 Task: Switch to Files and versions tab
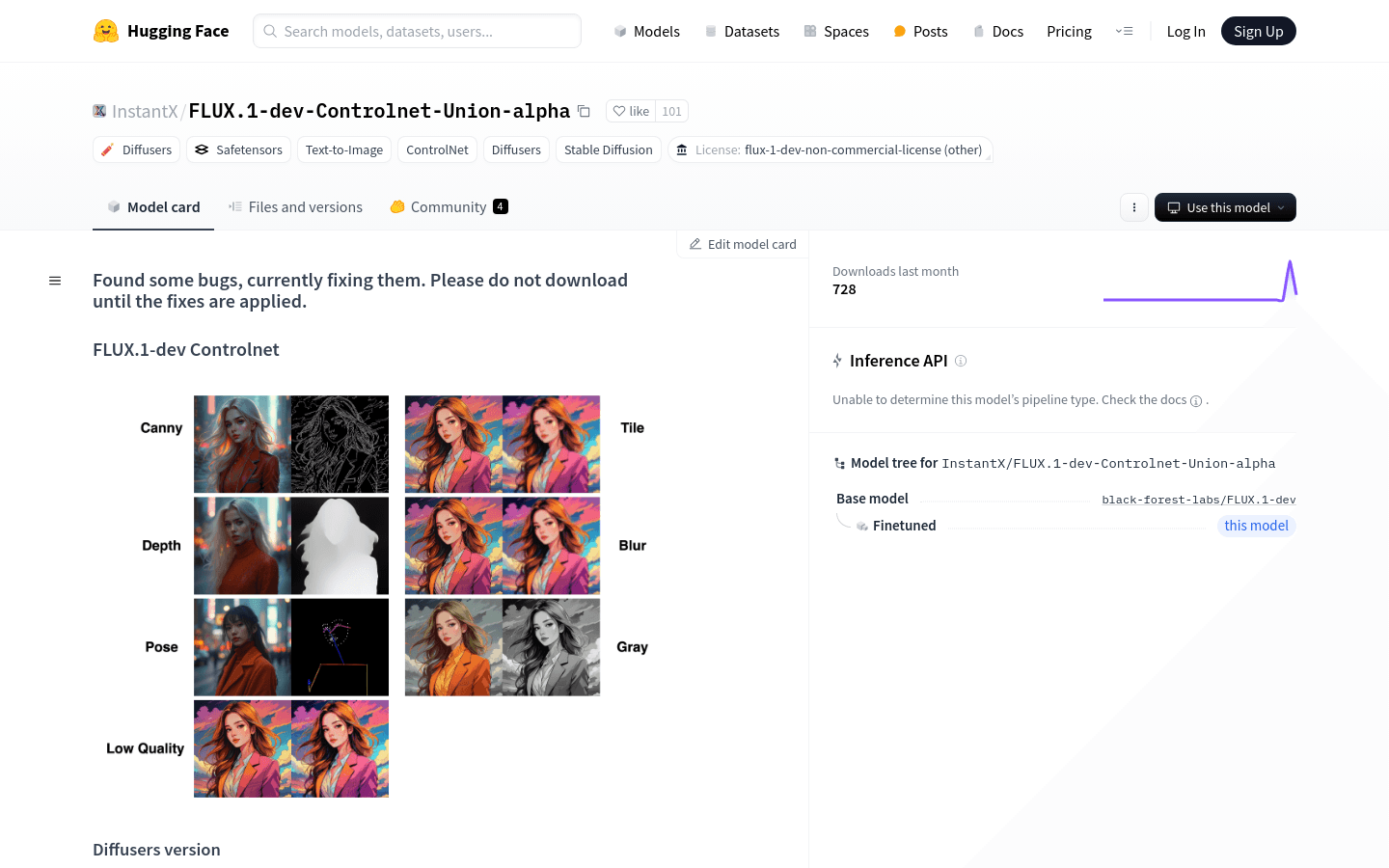tap(295, 207)
